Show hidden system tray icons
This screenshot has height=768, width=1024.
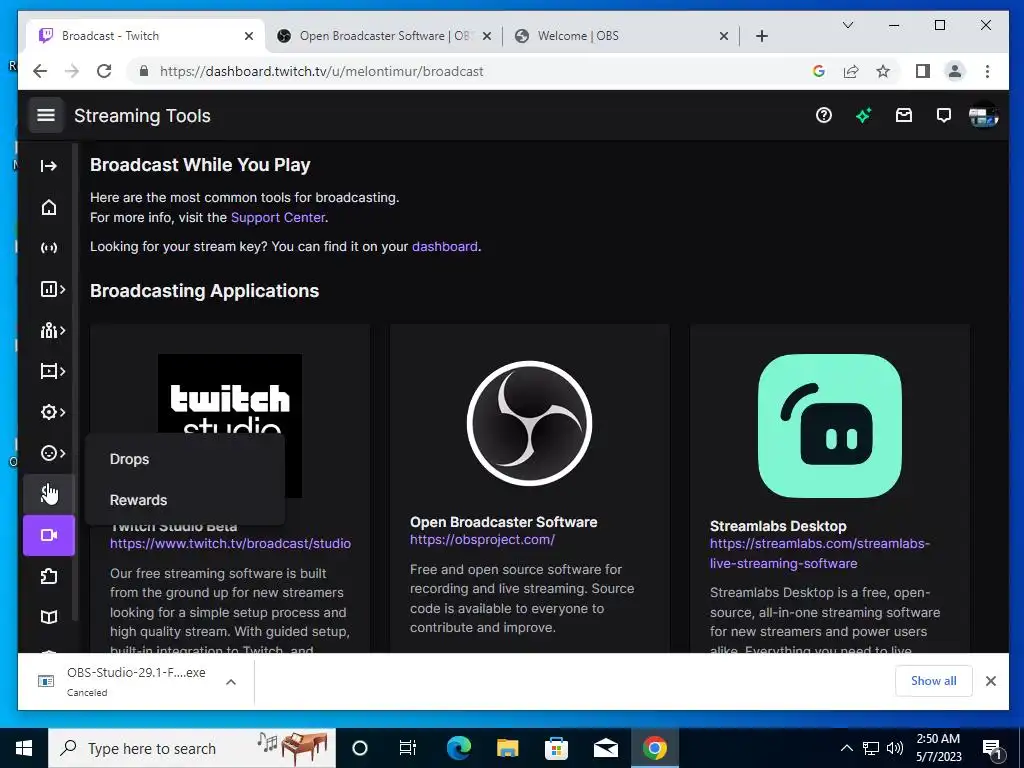pos(846,748)
